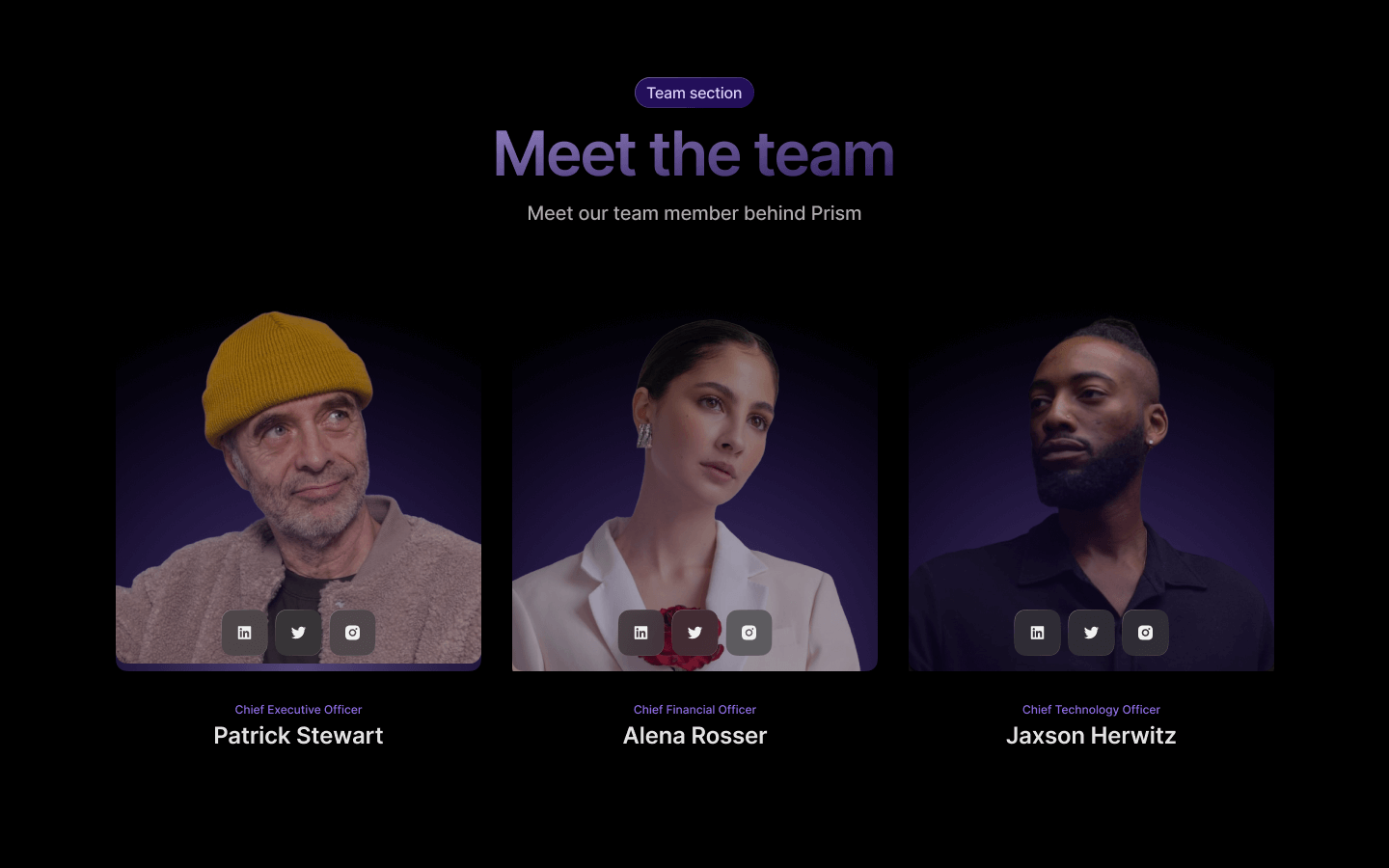
Task: Visit Jaxson Herwitz's Instagram icon
Action: click(1145, 633)
